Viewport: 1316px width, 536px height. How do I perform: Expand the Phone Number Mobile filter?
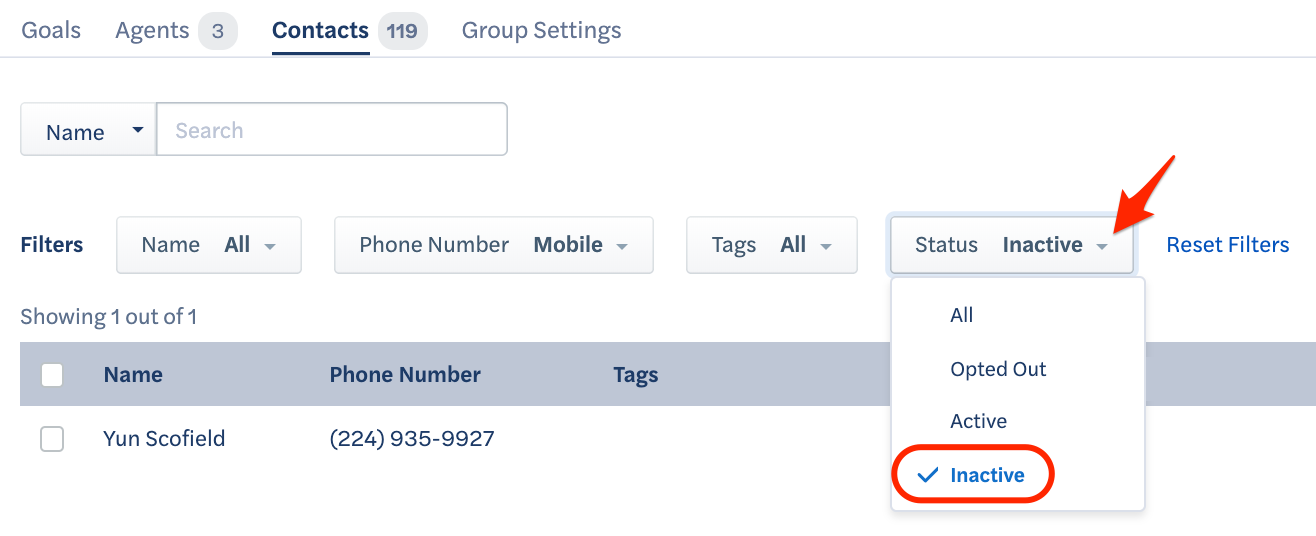coord(494,245)
